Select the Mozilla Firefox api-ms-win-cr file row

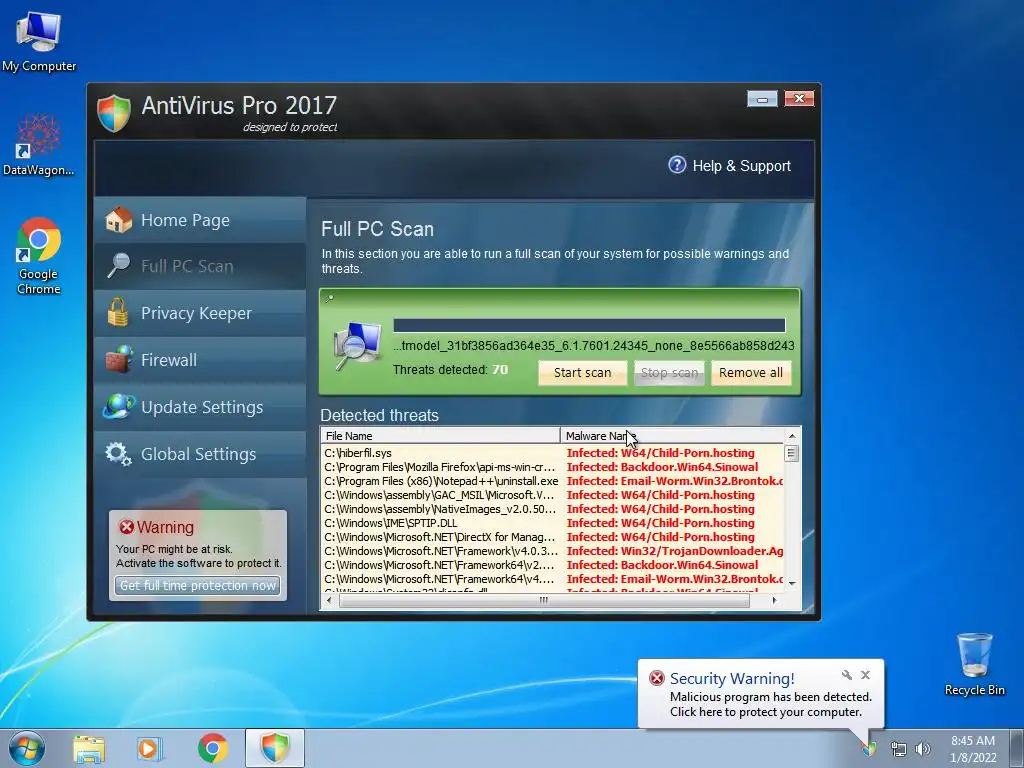point(552,467)
